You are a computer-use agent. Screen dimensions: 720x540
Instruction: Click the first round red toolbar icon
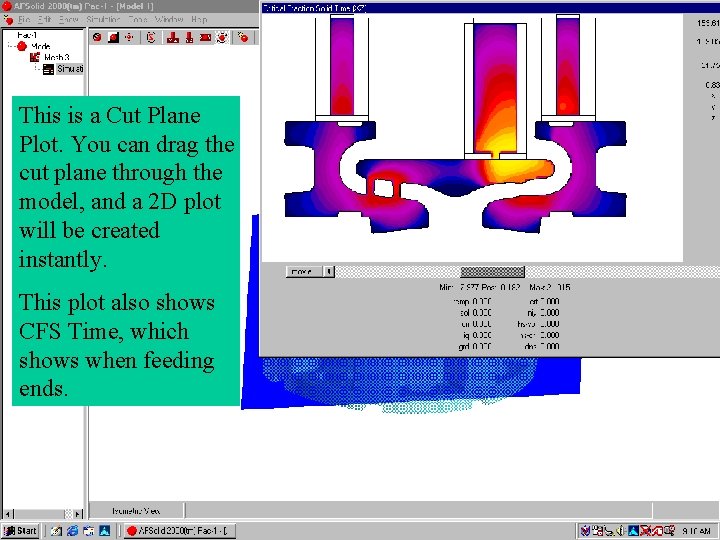[x=97, y=37]
